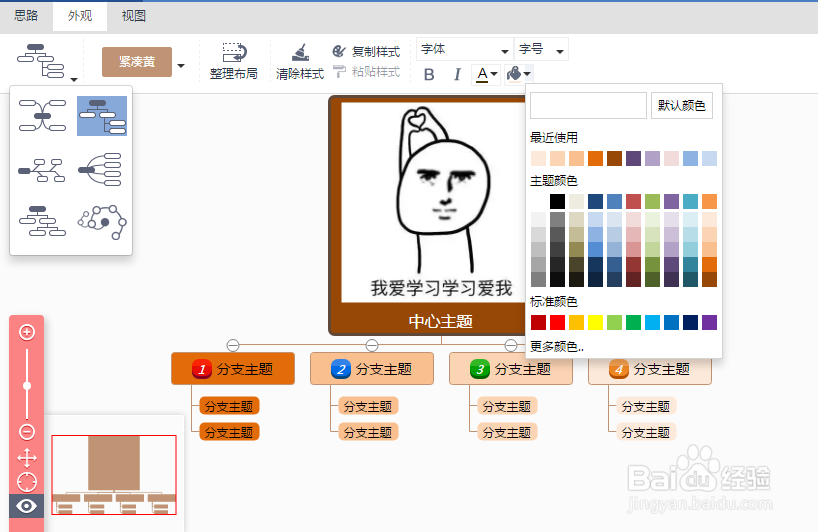Open the 字号 font size dropdown
818x532 pixels.
[x=541, y=50]
